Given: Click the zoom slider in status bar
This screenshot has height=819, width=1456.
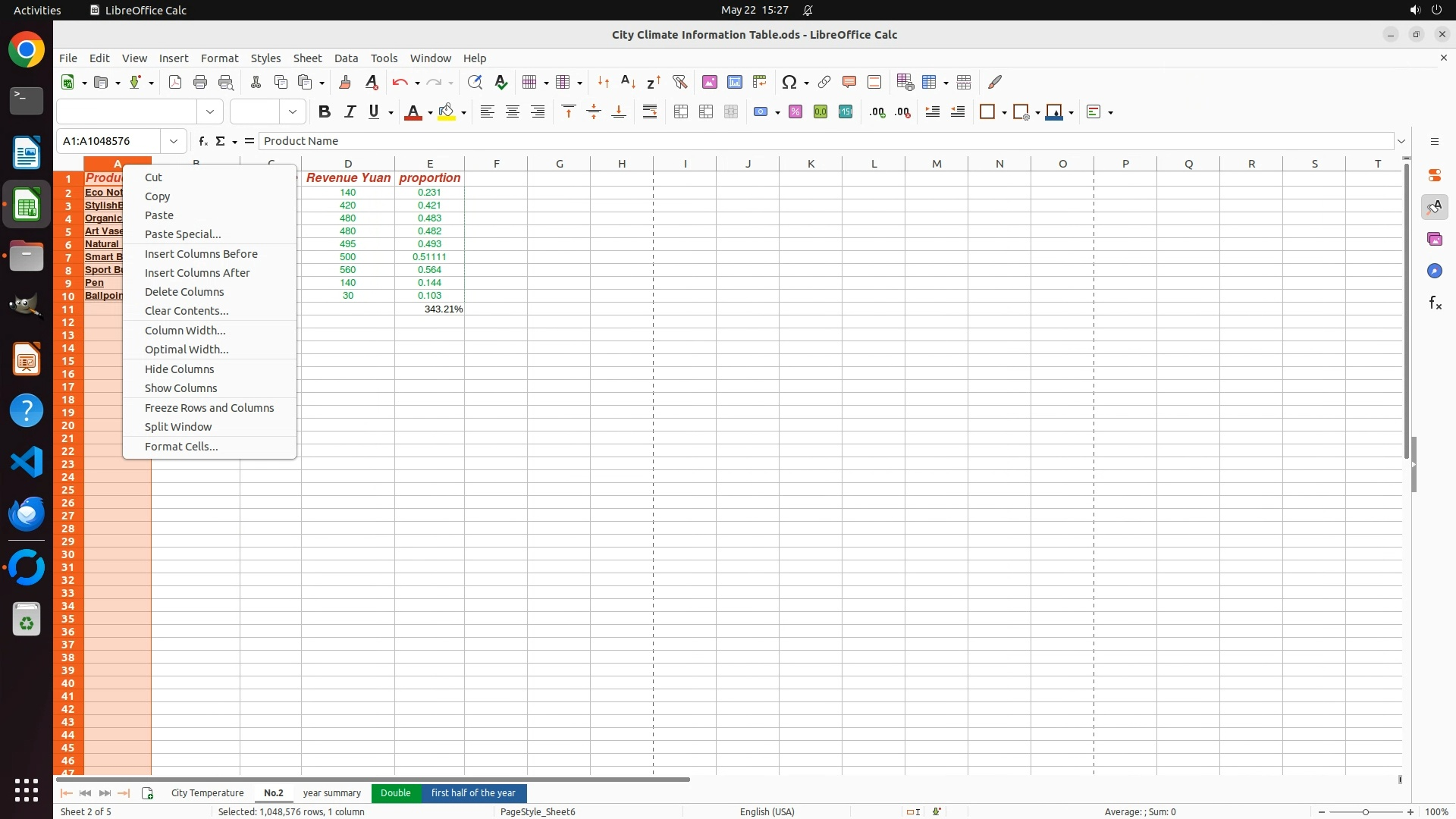Looking at the screenshot, I should tap(1365, 811).
